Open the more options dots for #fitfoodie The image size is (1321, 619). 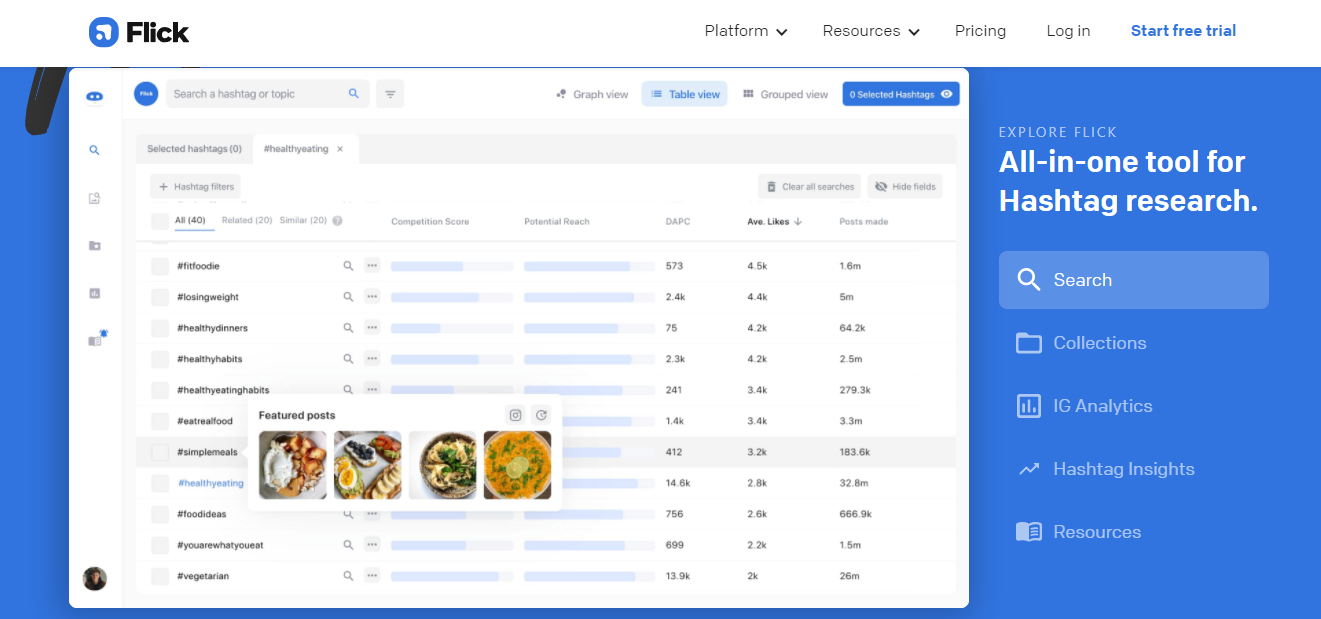pos(372,266)
